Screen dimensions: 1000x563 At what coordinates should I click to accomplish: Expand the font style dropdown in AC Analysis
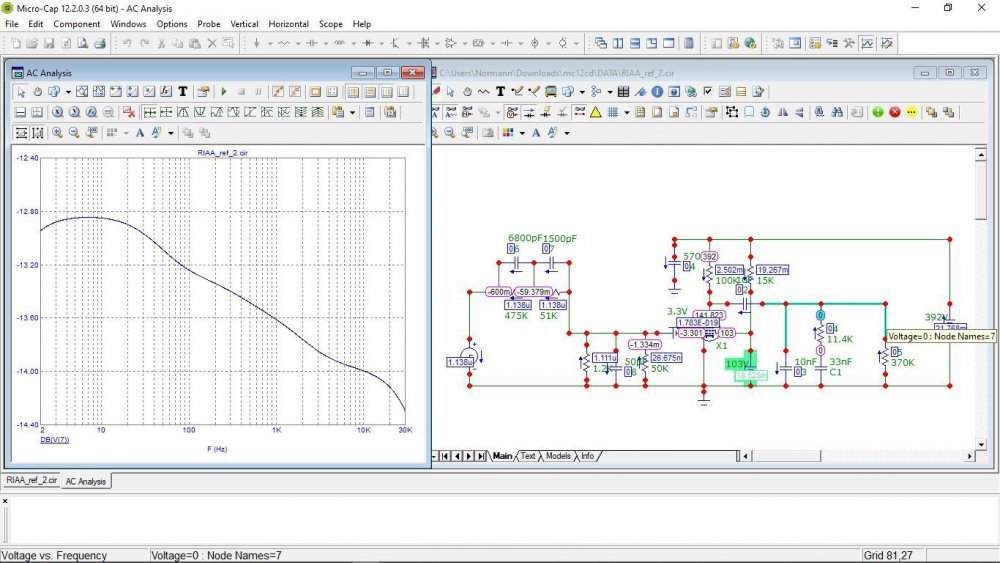click(x=171, y=132)
